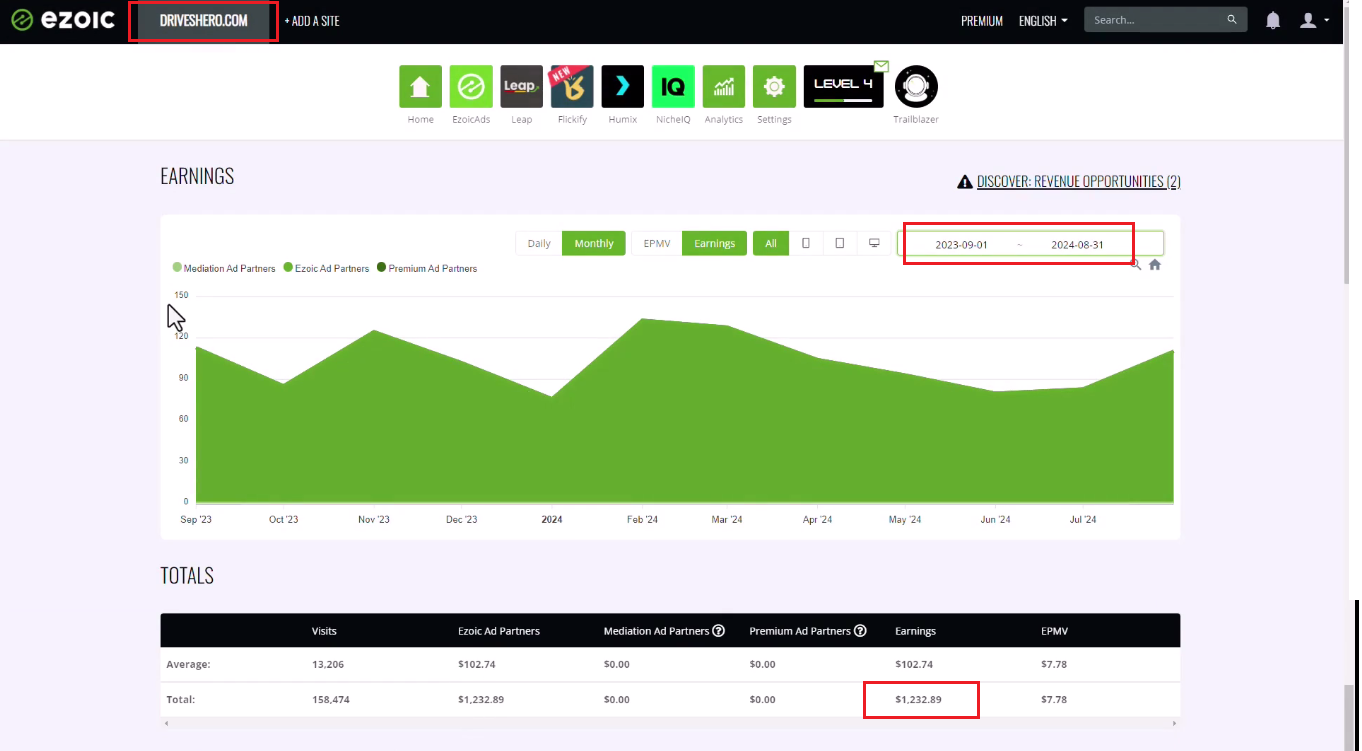Open the Settings gear icon
The image size is (1362, 751).
774,87
